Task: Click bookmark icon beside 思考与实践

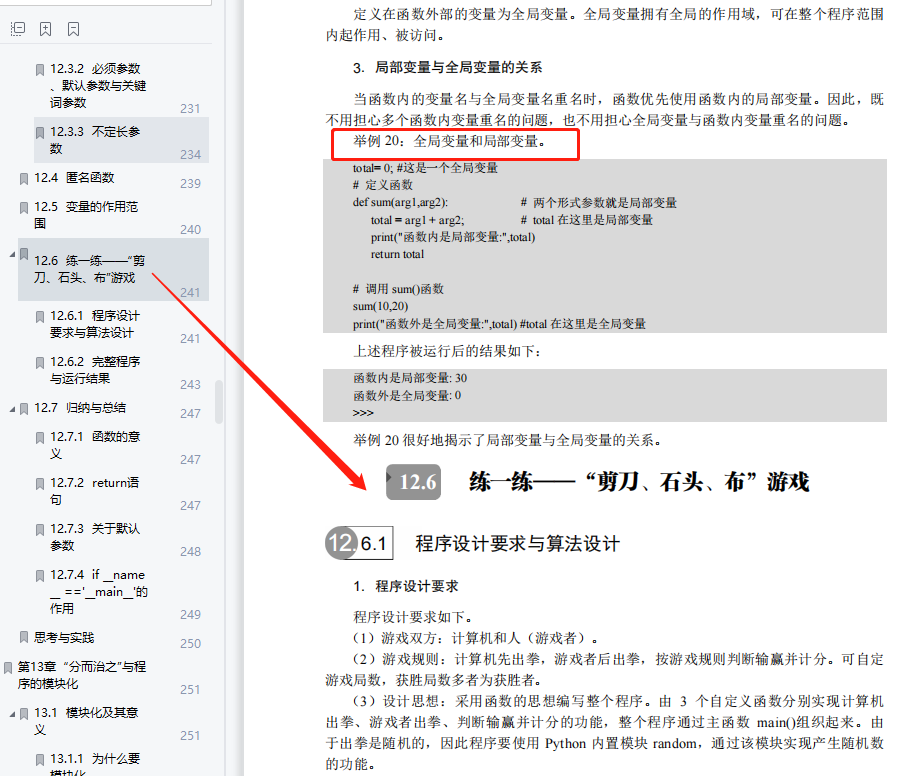Action: (x=24, y=637)
